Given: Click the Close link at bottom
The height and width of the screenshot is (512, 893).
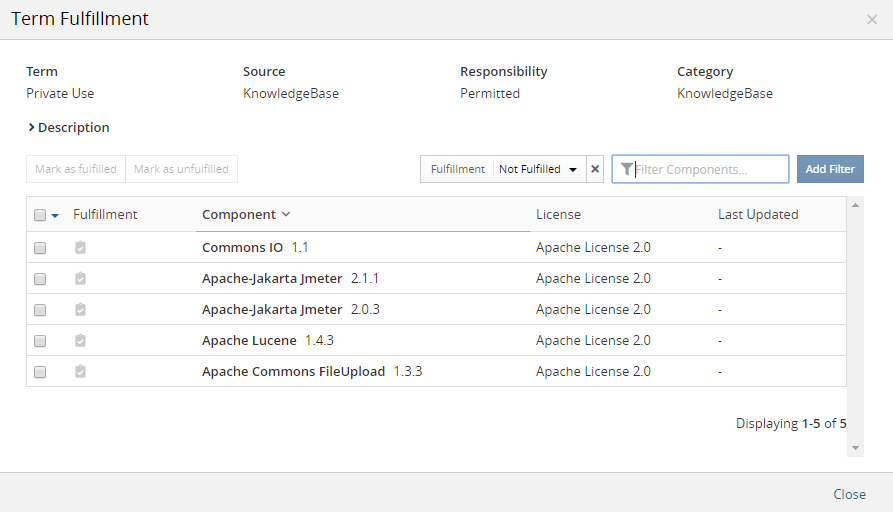Looking at the screenshot, I should (x=849, y=494).
